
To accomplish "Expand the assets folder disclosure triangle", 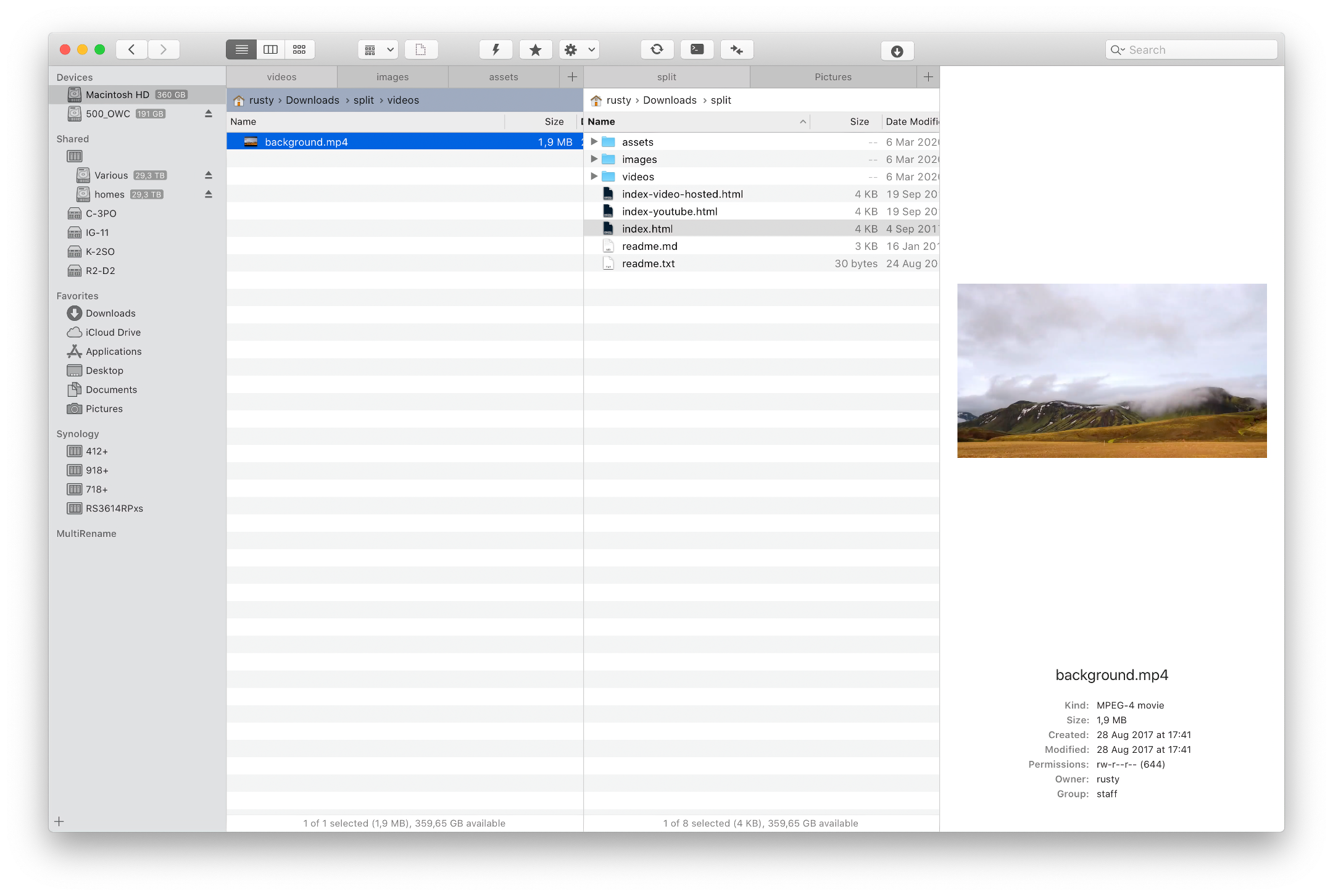I will pos(594,142).
